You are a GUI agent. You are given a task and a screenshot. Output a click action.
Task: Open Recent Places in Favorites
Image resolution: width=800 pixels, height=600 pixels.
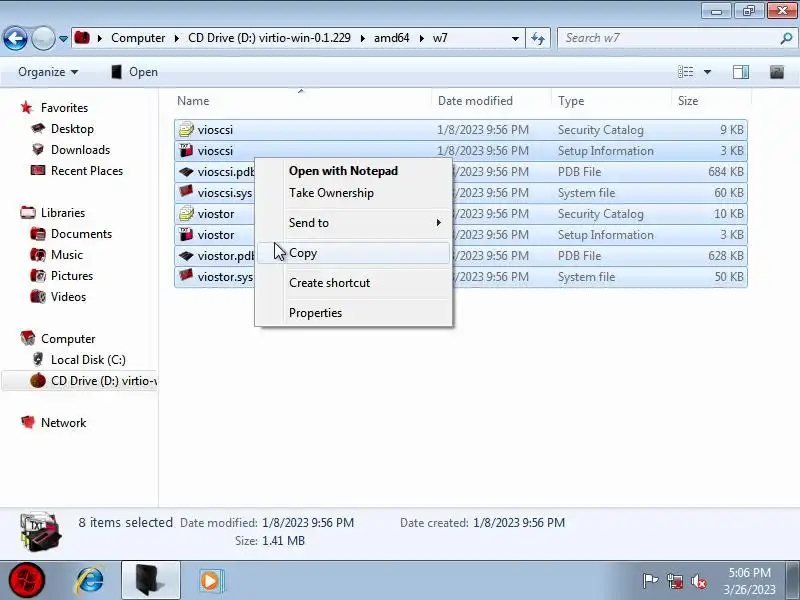click(87, 170)
